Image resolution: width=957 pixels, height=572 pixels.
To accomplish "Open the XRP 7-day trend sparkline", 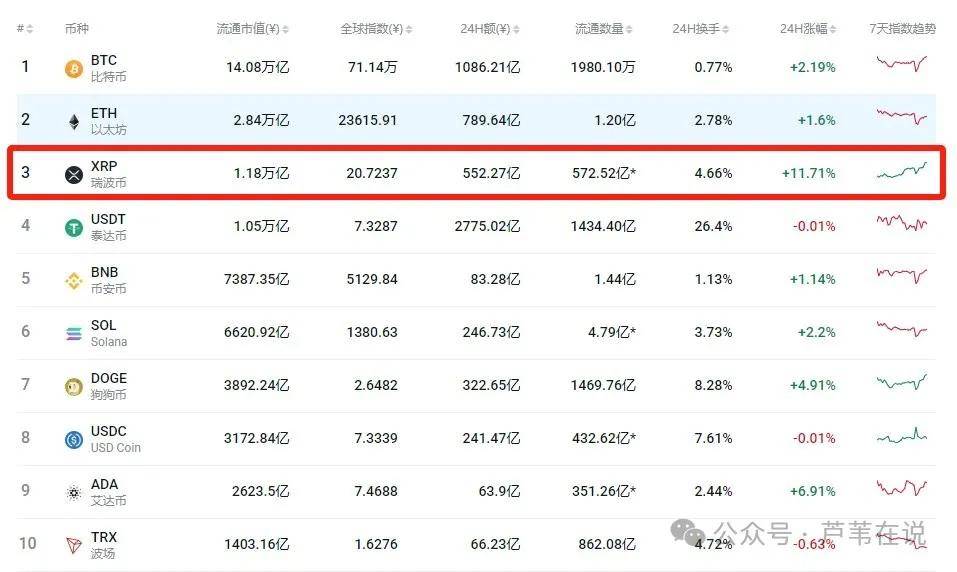I will pyautogui.click(x=901, y=171).
